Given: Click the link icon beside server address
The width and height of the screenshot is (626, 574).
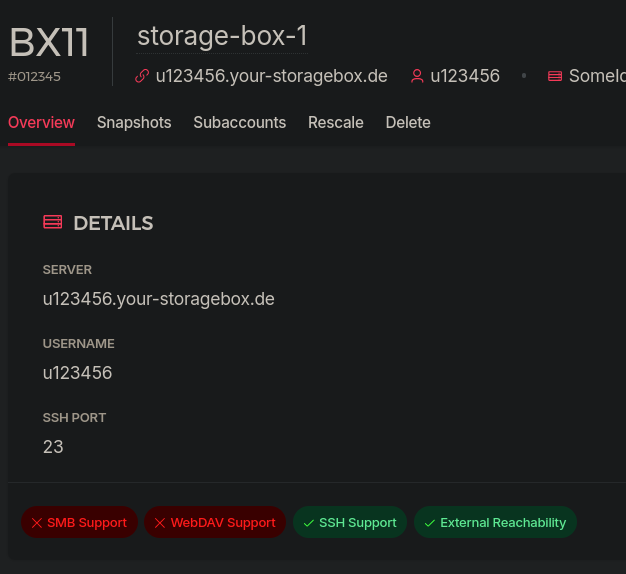Looking at the screenshot, I should (142, 76).
